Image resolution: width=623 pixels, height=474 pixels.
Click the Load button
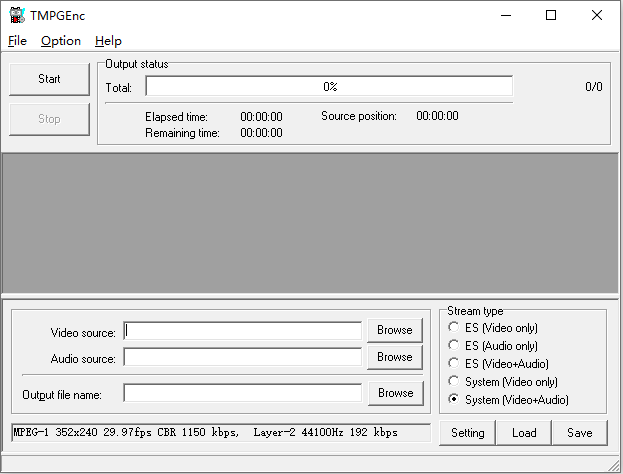pyautogui.click(x=524, y=433)
